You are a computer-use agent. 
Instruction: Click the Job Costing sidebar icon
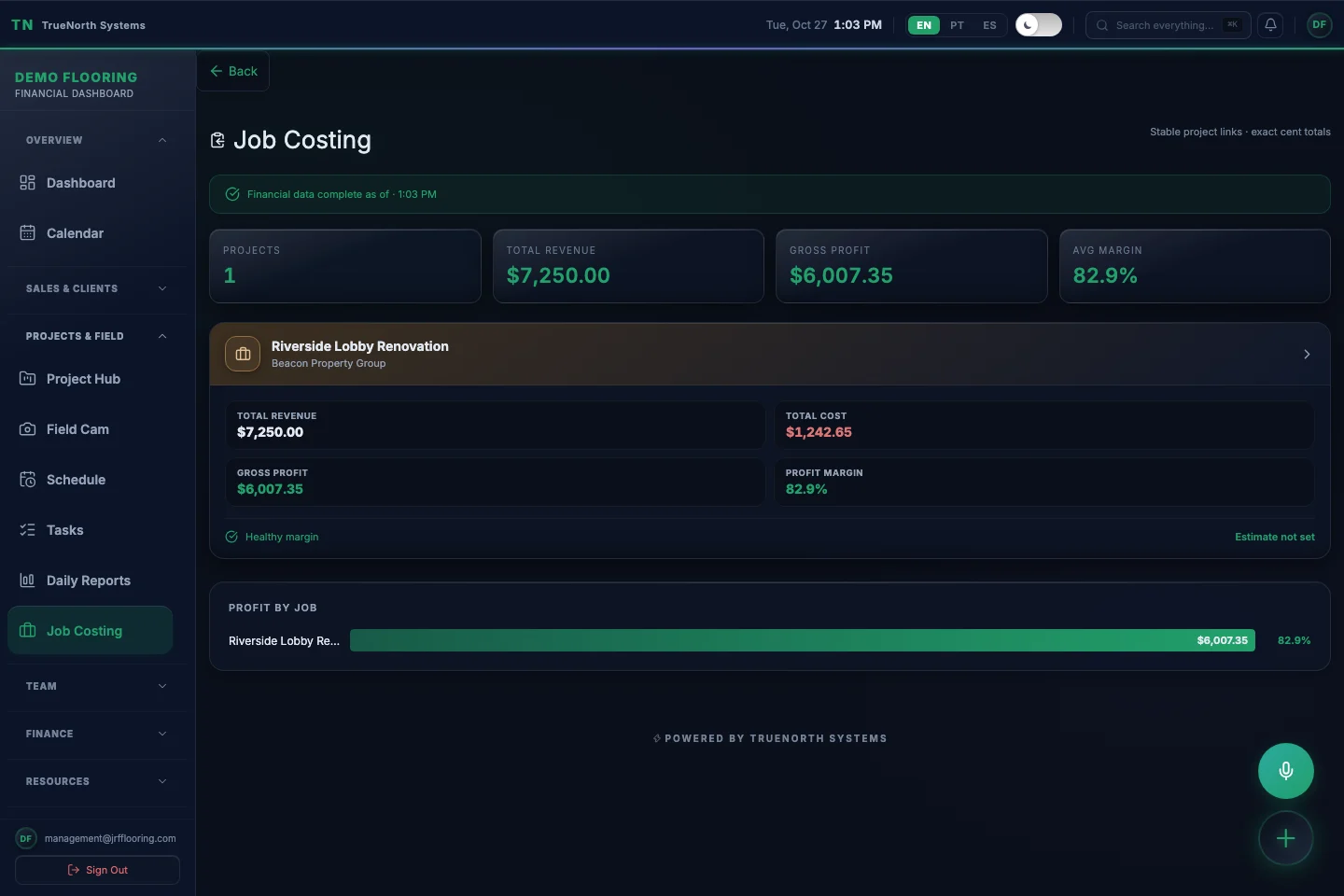tap(27, 631)
